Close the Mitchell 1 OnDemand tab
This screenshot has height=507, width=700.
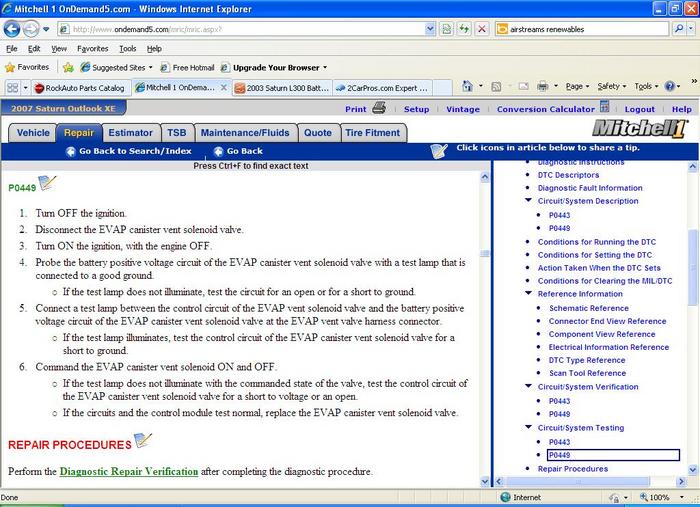224,87
